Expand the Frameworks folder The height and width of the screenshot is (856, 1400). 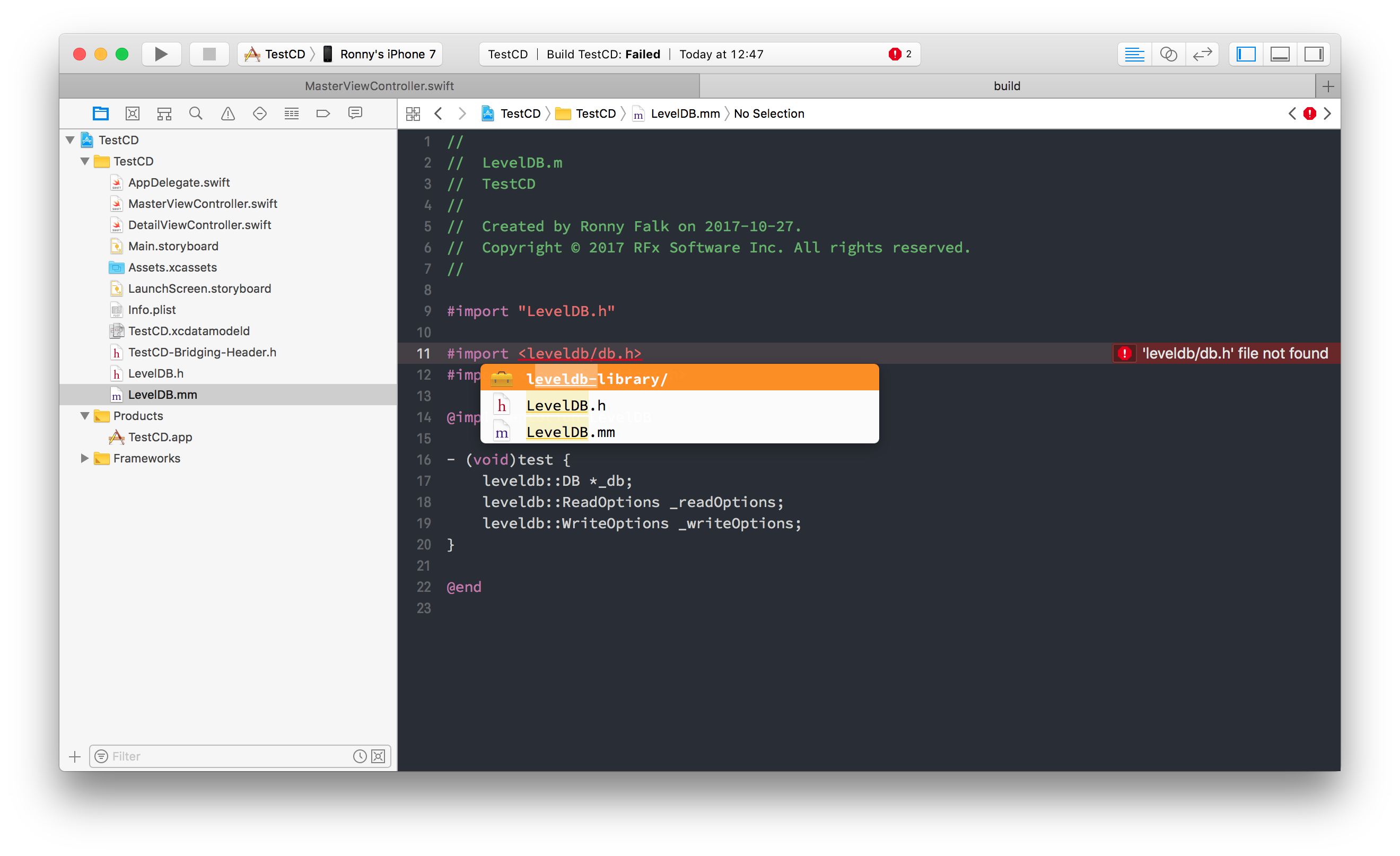pos(85,458)
